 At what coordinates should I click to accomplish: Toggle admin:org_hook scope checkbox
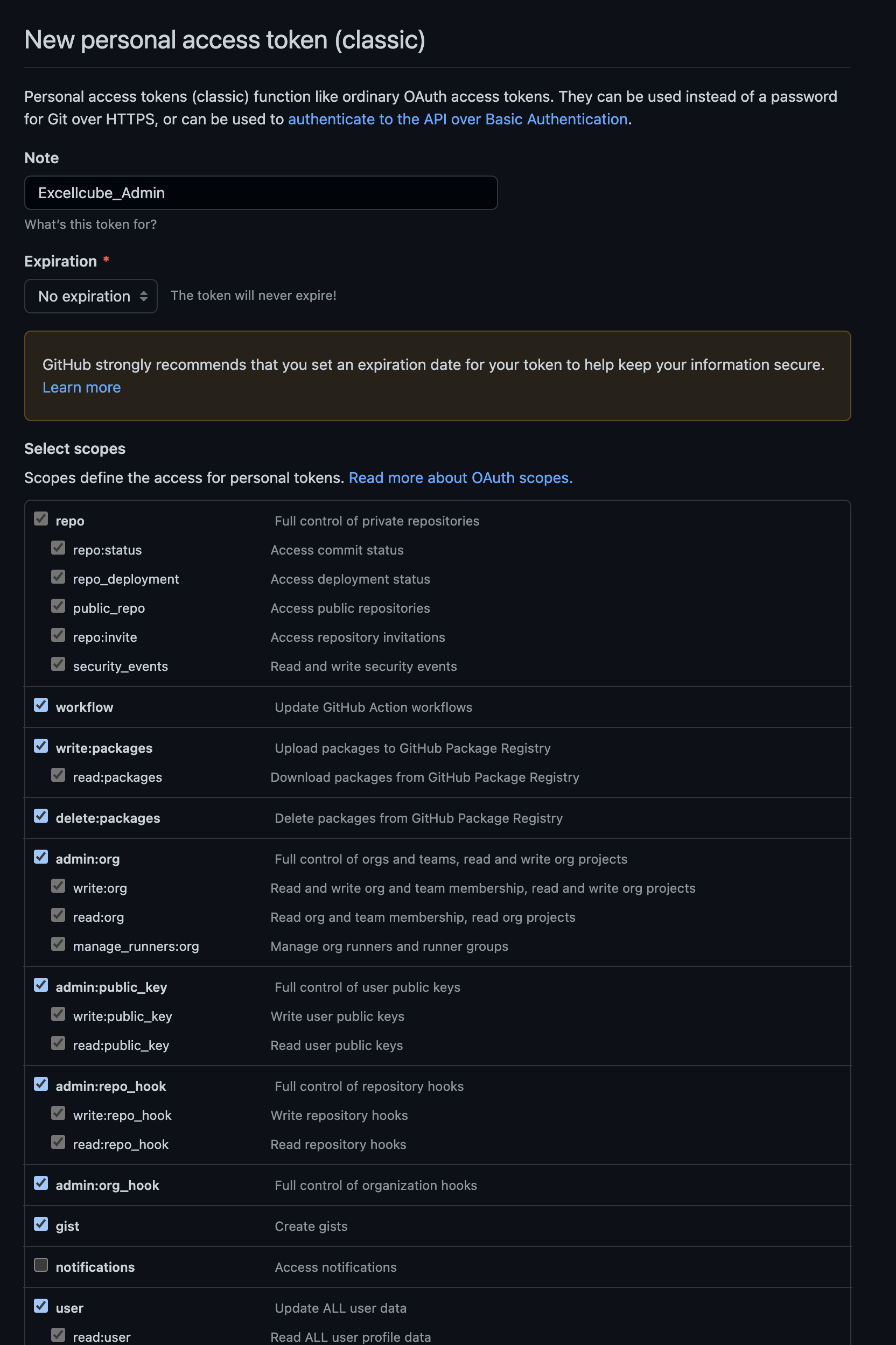40,1183
